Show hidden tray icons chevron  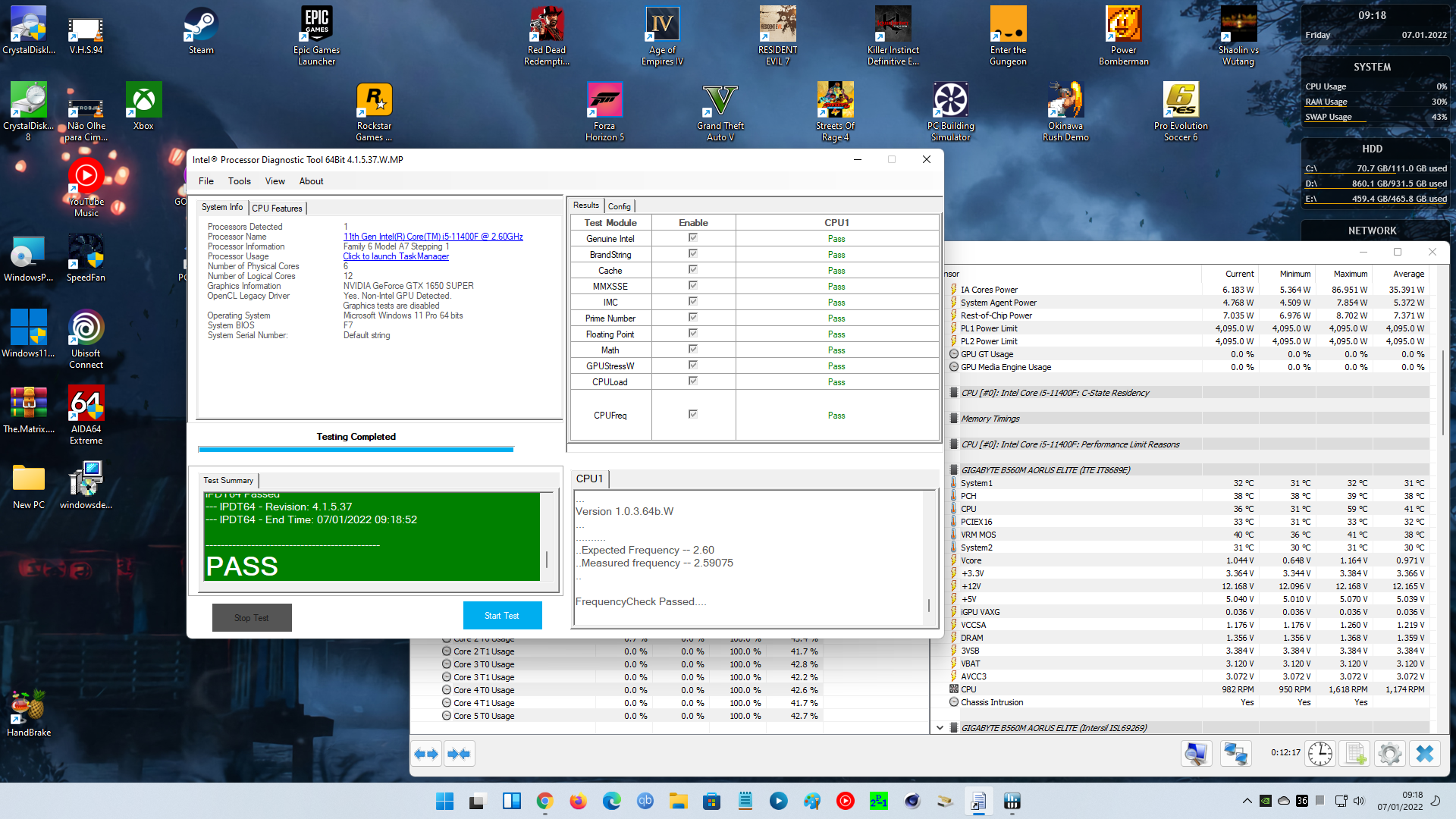click(x=1247, y=801)
